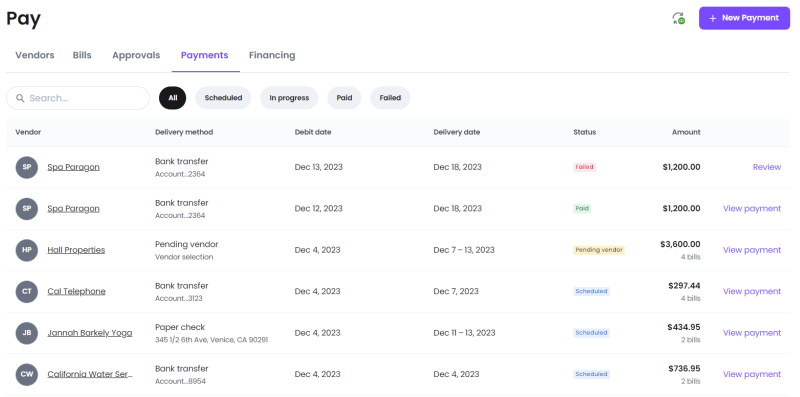Click the Delivery method column header
The image size is (800, 397).
(184, 132)
